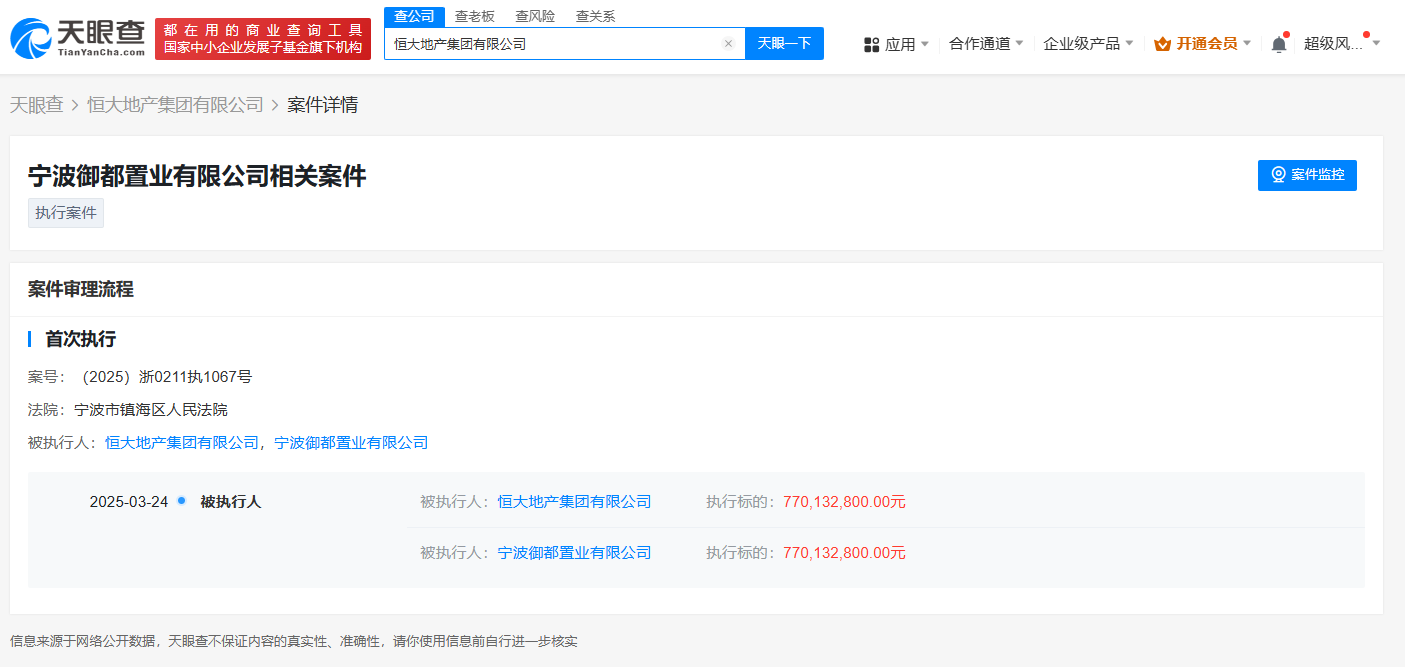Click the court name 宁波市镇海区人民法院
Viewport: 1405px width, 667px height.
click(151, 410)
